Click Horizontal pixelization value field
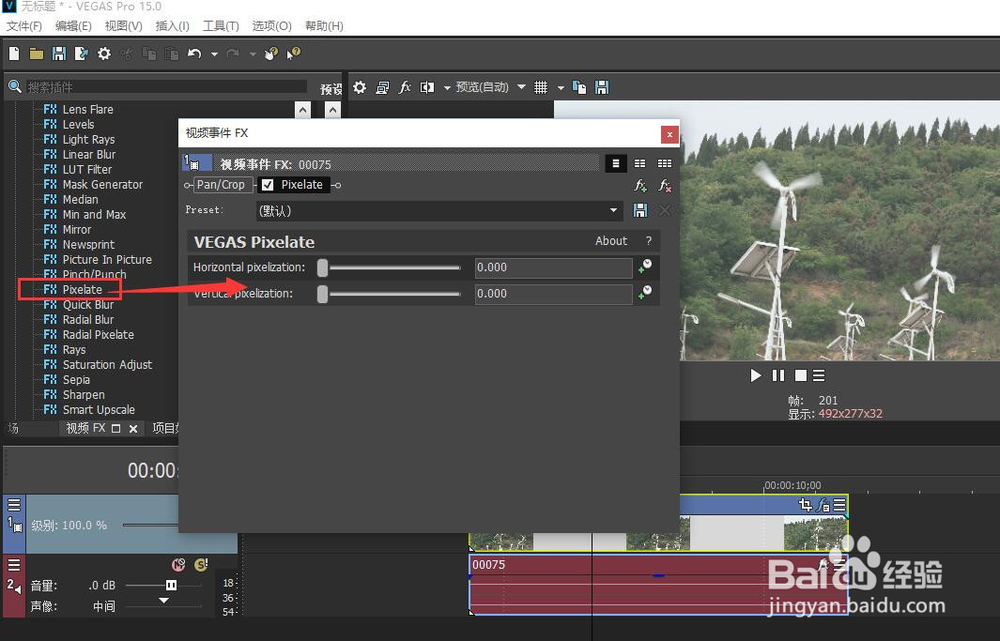 click(x=554, y=267)
